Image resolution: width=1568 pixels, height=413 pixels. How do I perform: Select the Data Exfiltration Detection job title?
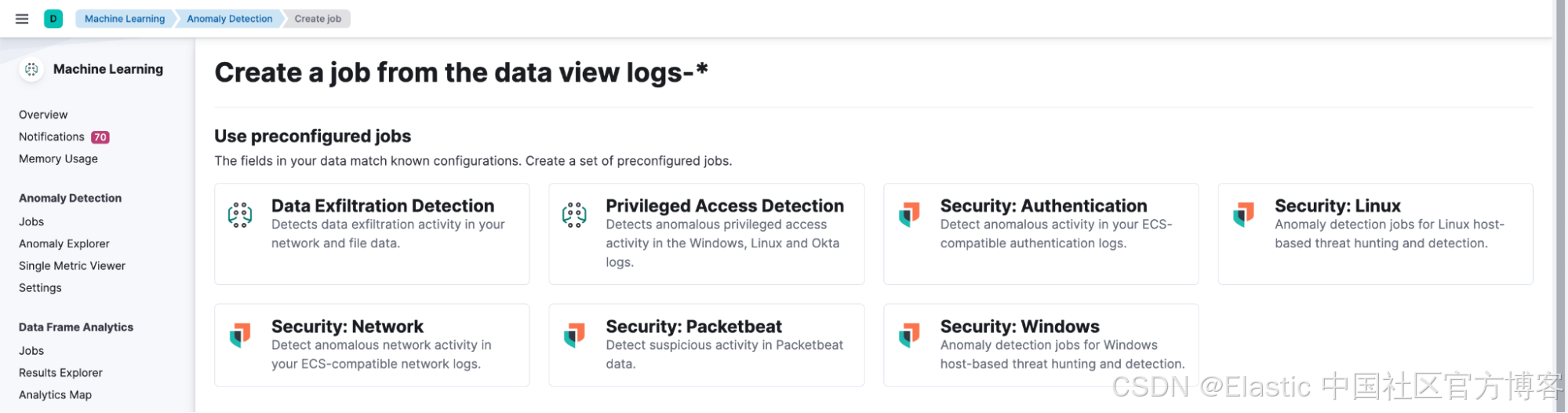[x=383, y=206]
